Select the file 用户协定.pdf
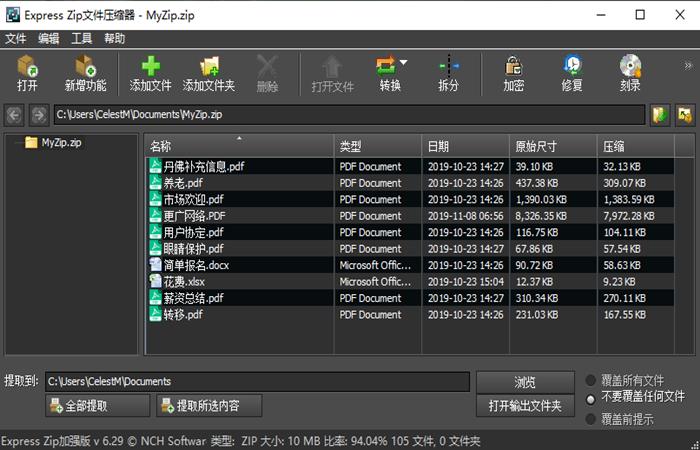The height and width of the screenshot is (450, 700). 193,233
